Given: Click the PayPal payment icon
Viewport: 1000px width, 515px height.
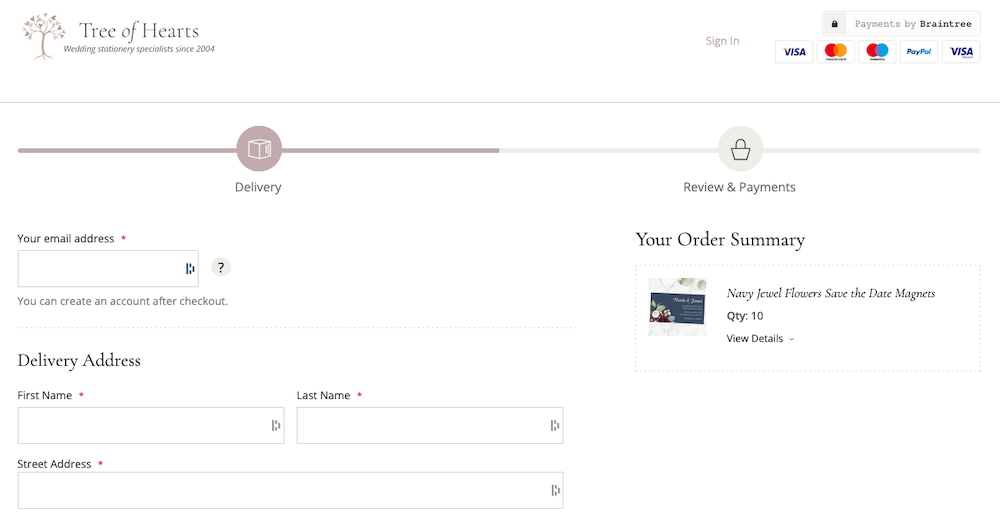Looking at the screenshot, I should (919, 52).
